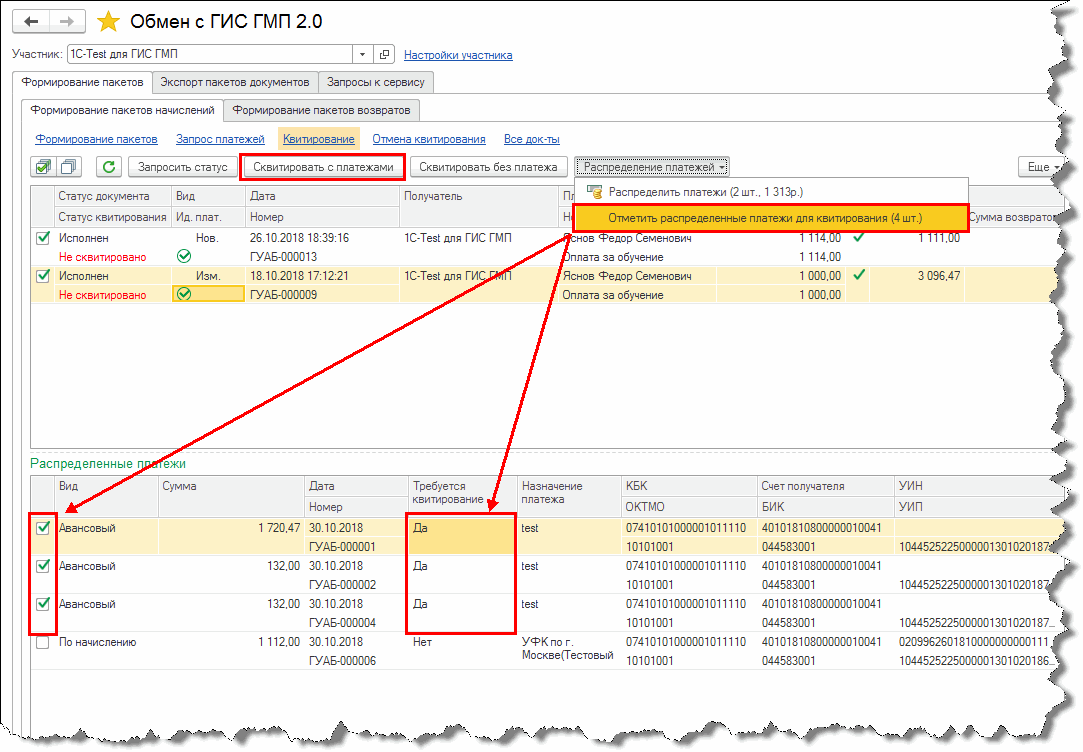Click date 26.10.2018 18:39:16 cell
The height and width of the screenshot is (752, 1083).
click(x=323, y=238)
